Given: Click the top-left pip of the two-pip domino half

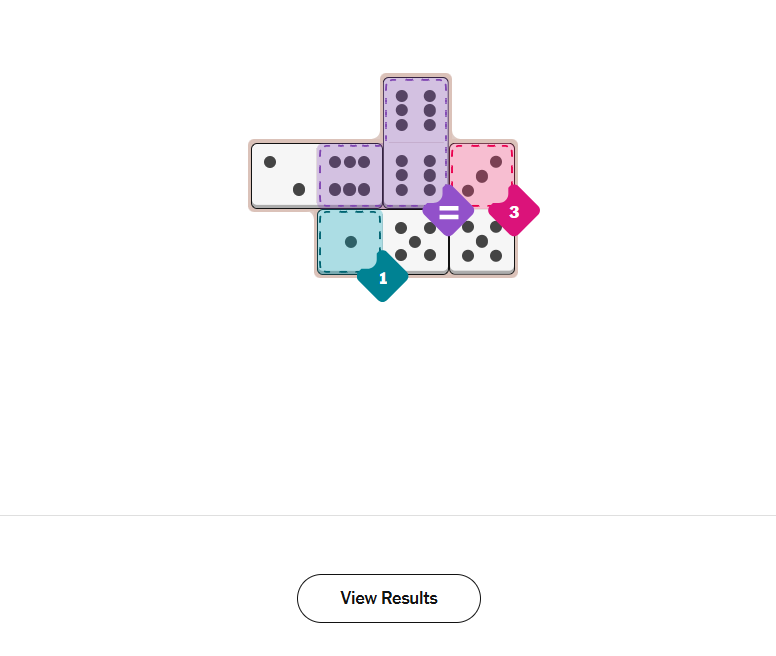Looking at the screenshot, I should (270, 162).
